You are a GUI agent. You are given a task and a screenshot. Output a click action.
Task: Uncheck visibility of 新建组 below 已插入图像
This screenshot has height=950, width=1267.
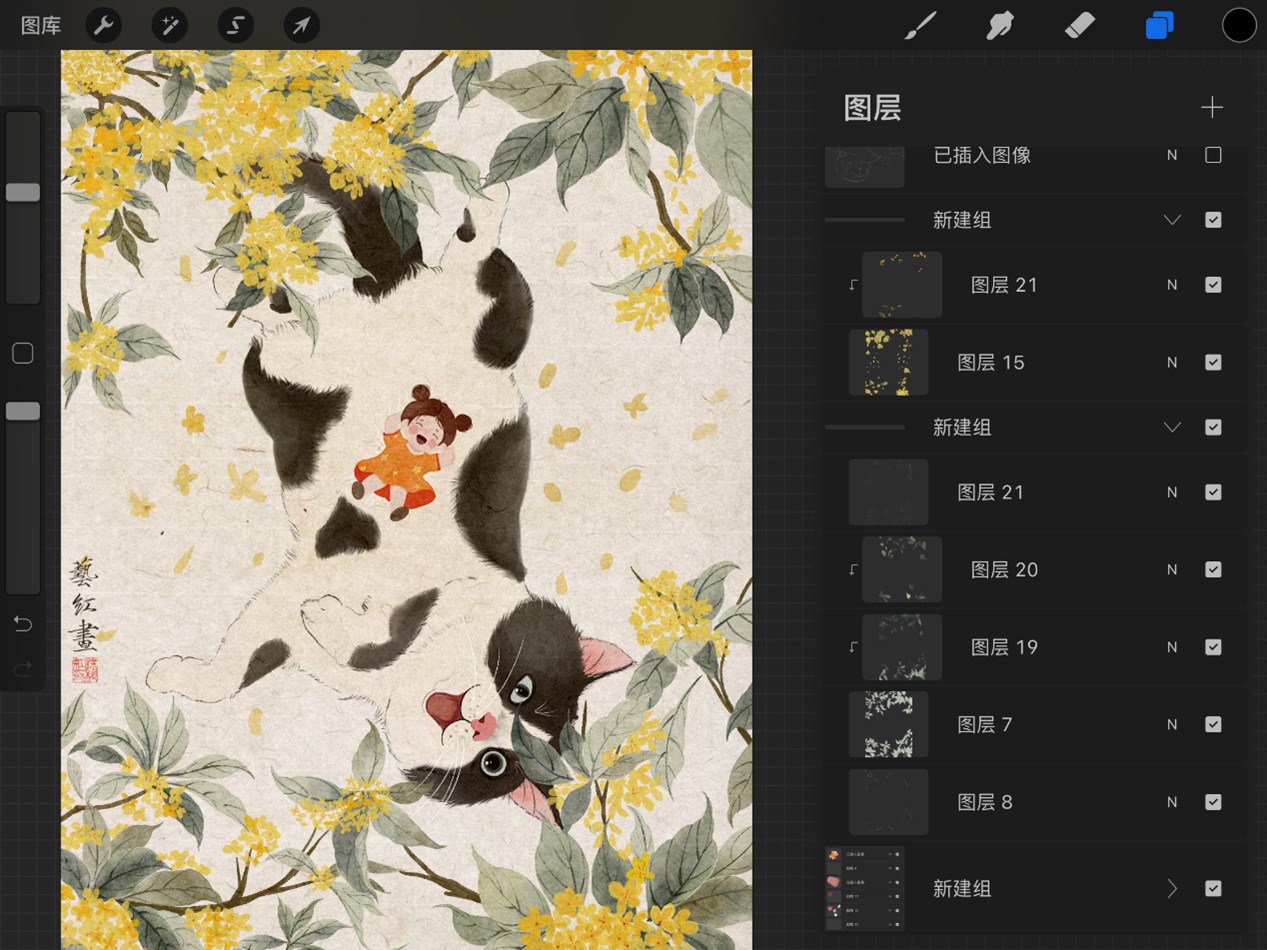(x=1213, y=220)
